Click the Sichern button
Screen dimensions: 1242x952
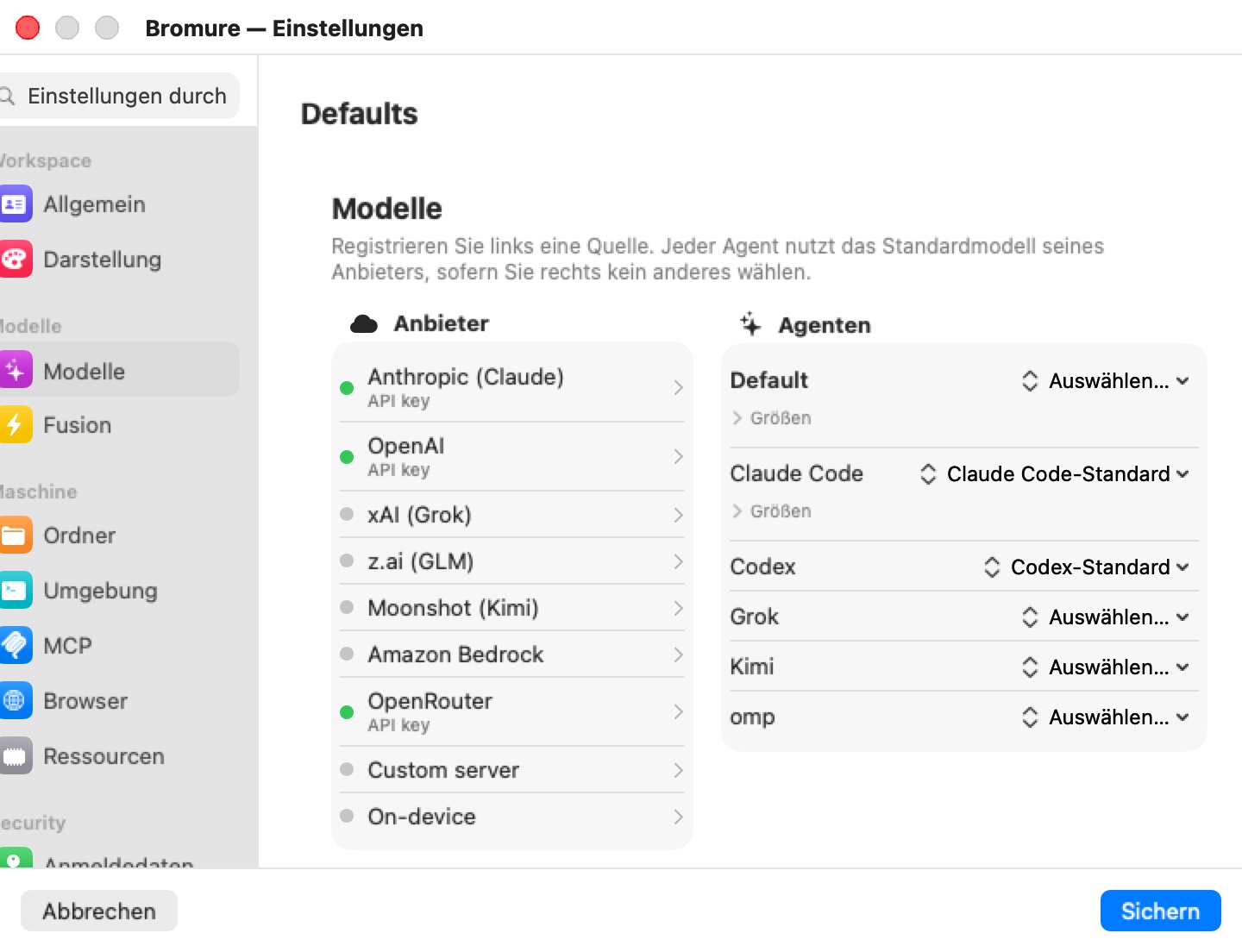click(x=1160, y=911)
